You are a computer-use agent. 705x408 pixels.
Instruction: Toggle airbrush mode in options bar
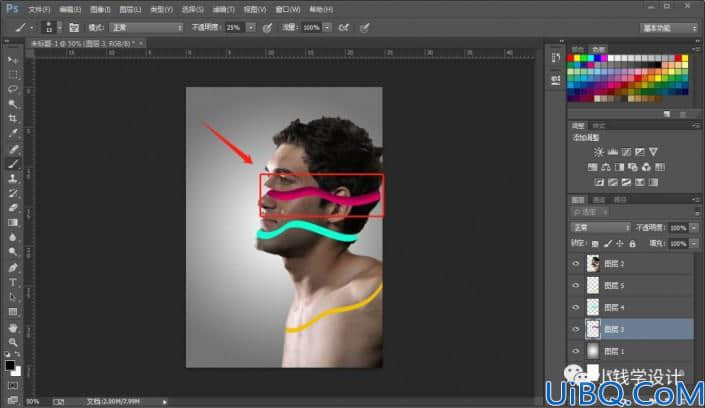(344, 28)
